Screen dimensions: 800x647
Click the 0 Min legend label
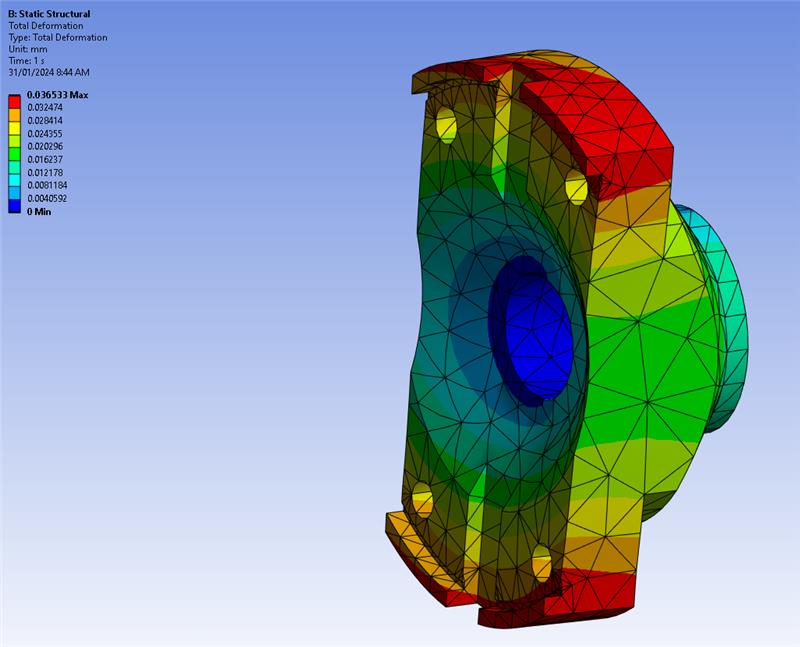click(39, 212)
